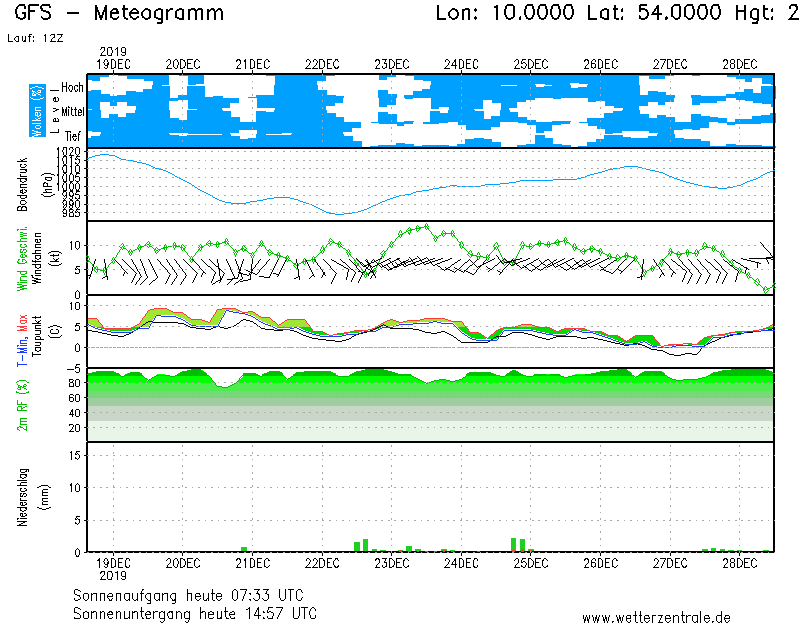Click the GFS – Meteogramm title
800x625 pixels.
[x=119, y=14]
